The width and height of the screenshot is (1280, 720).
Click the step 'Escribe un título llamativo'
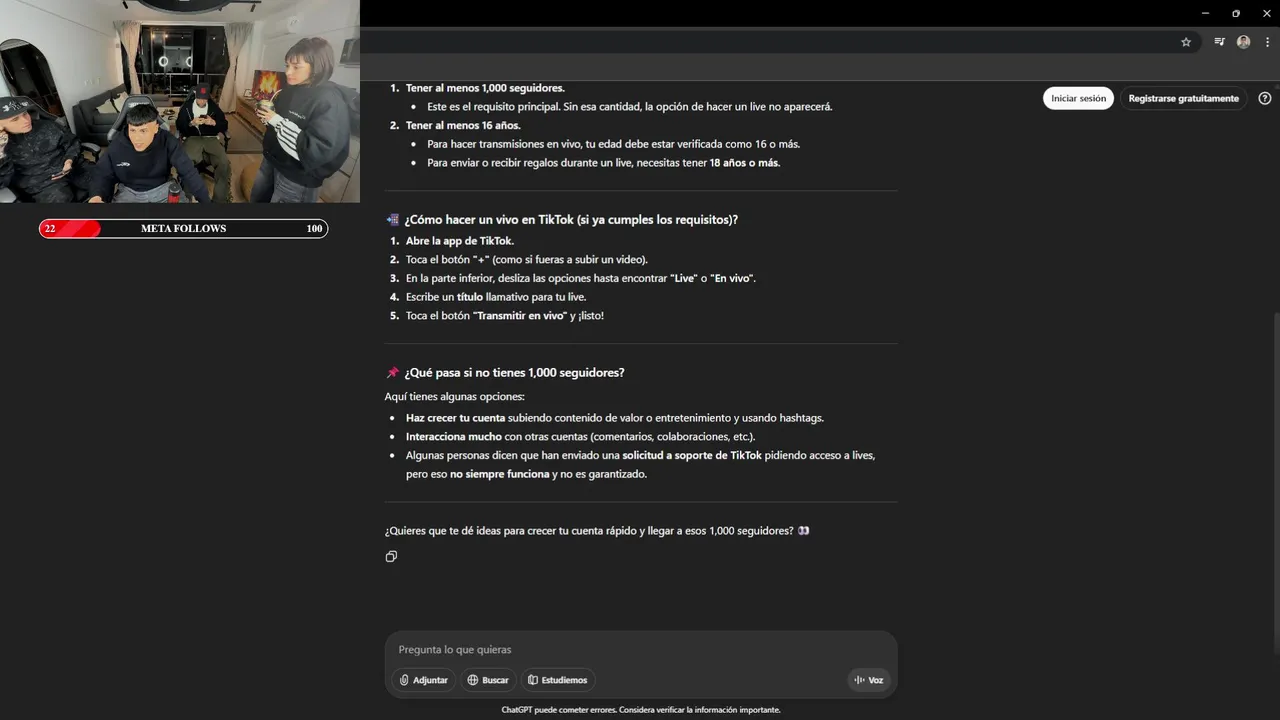click(x=496, y=297)
